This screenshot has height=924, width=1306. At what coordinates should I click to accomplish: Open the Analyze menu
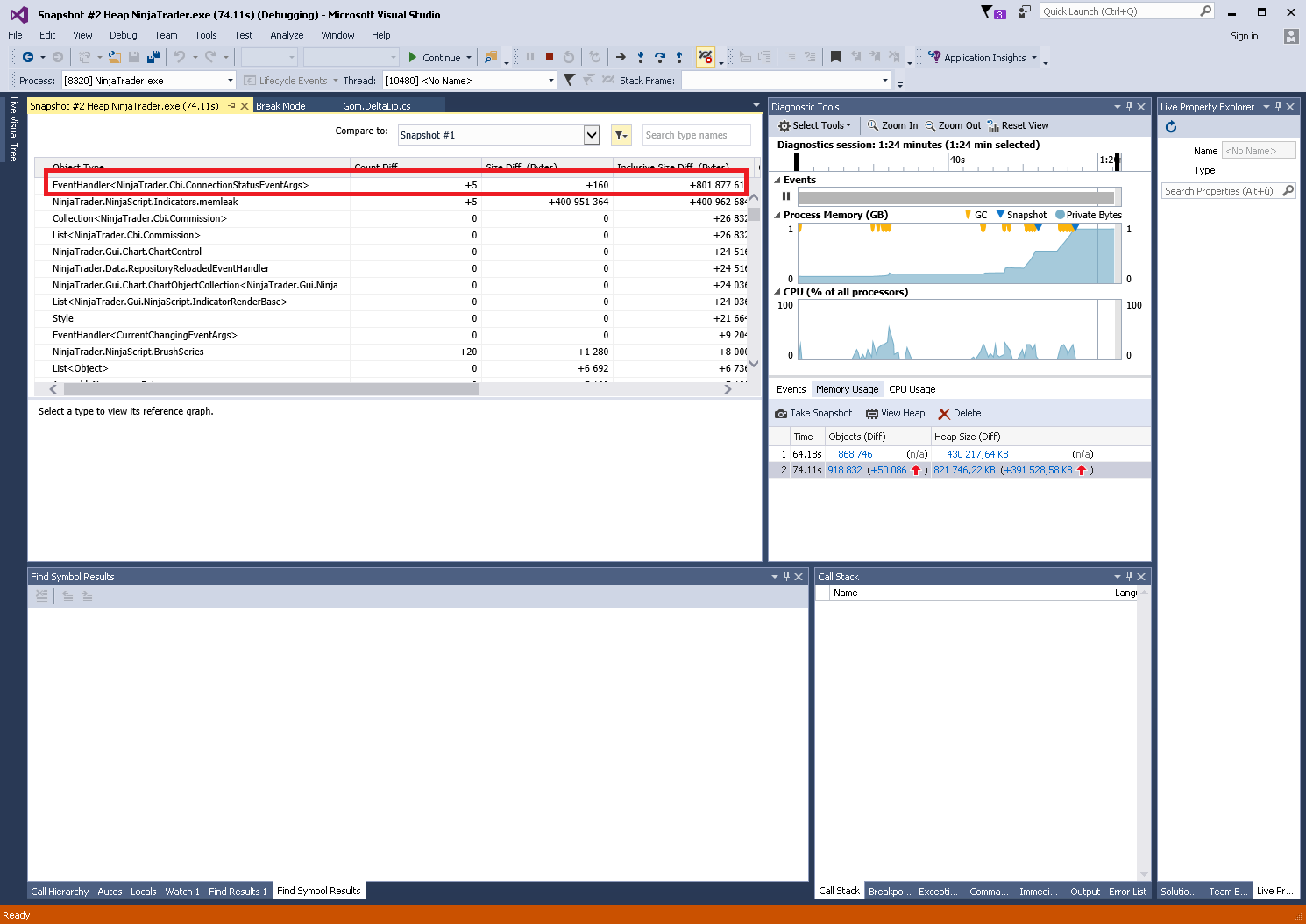287,35
